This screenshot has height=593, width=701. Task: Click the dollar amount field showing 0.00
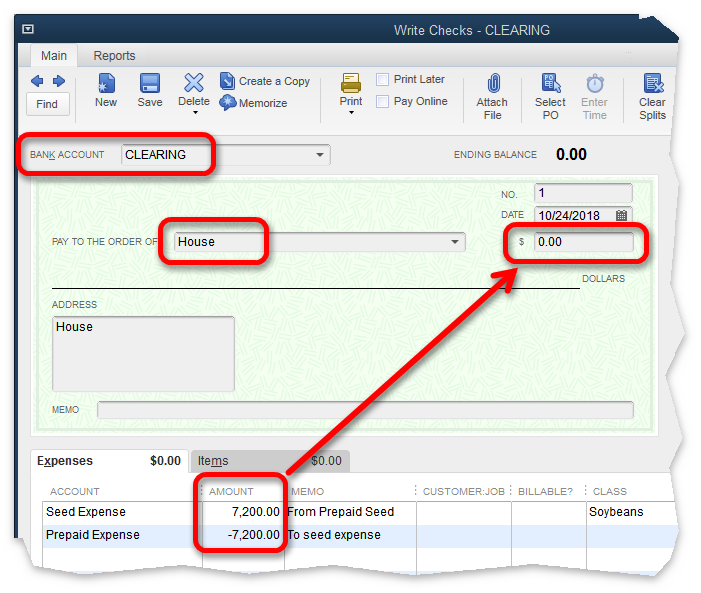pyautogui.click(x=583, y=242)
